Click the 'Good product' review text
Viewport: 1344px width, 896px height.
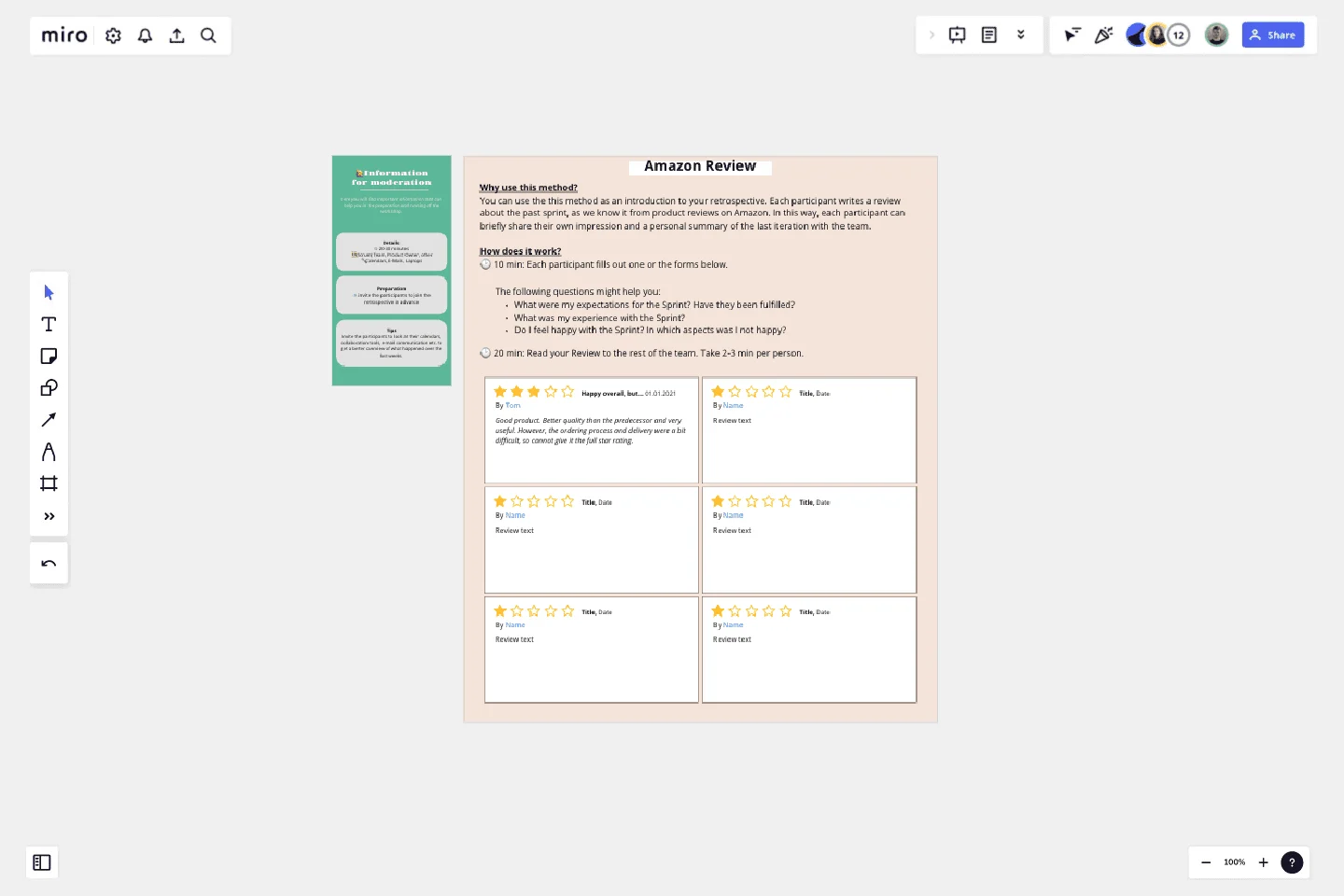pos(591,430)
